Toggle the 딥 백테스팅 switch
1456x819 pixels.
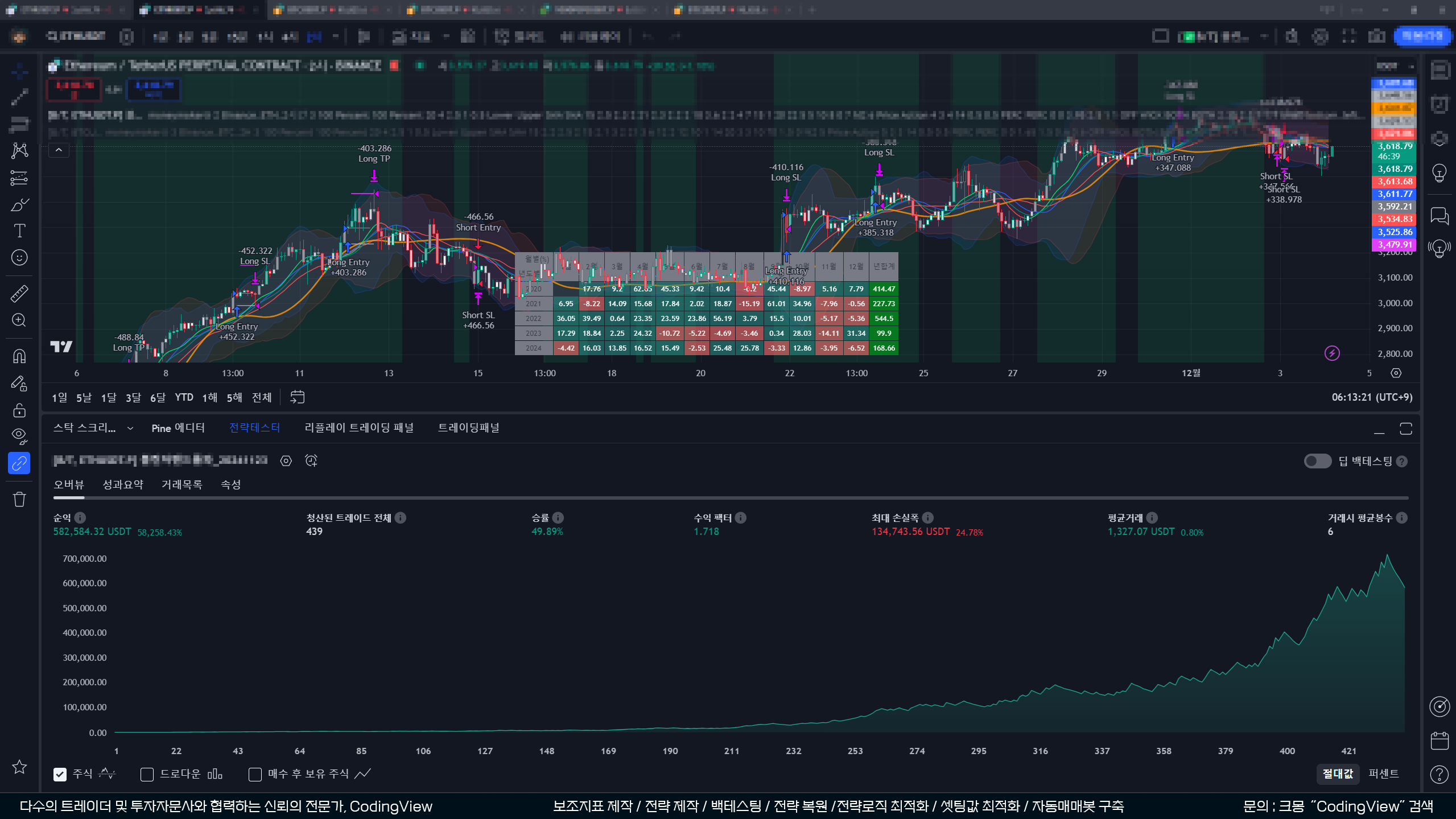tap(1317, 461)
